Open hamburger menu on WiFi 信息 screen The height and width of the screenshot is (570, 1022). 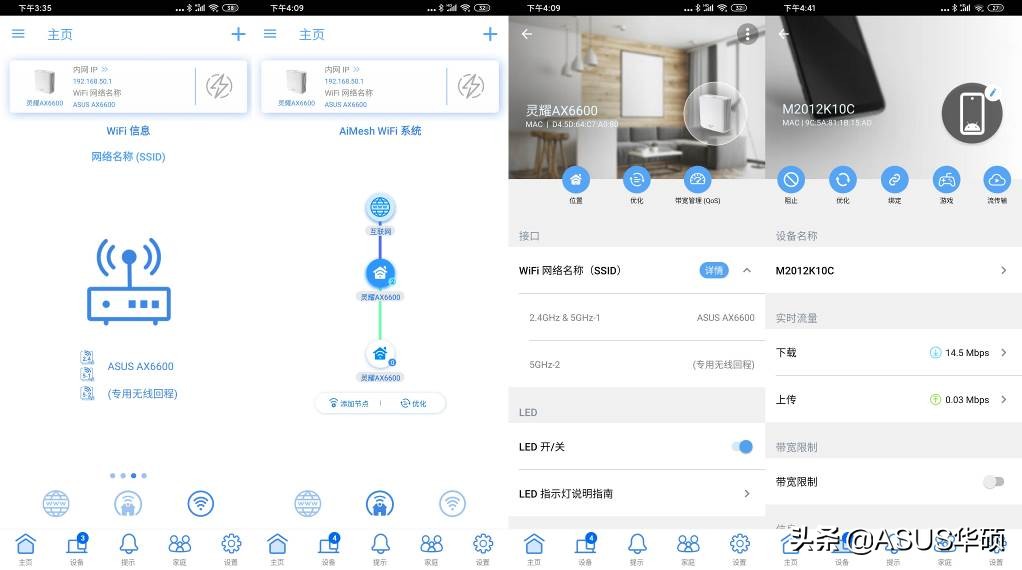point(18,33)
